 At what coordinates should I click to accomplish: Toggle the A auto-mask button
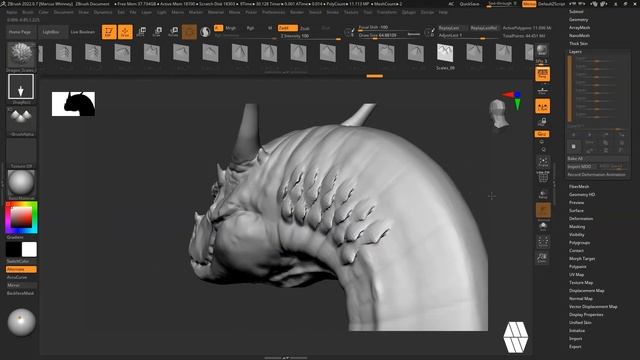click(x=218, y=28)
